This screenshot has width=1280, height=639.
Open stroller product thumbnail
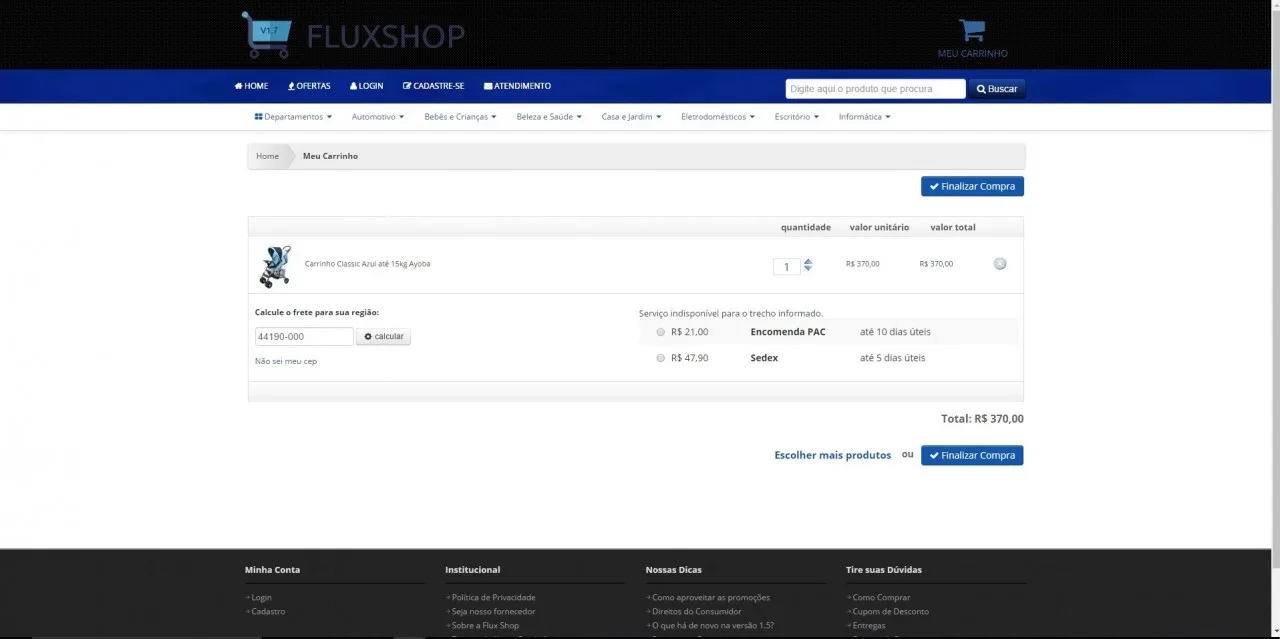click(x=275, y=266)
